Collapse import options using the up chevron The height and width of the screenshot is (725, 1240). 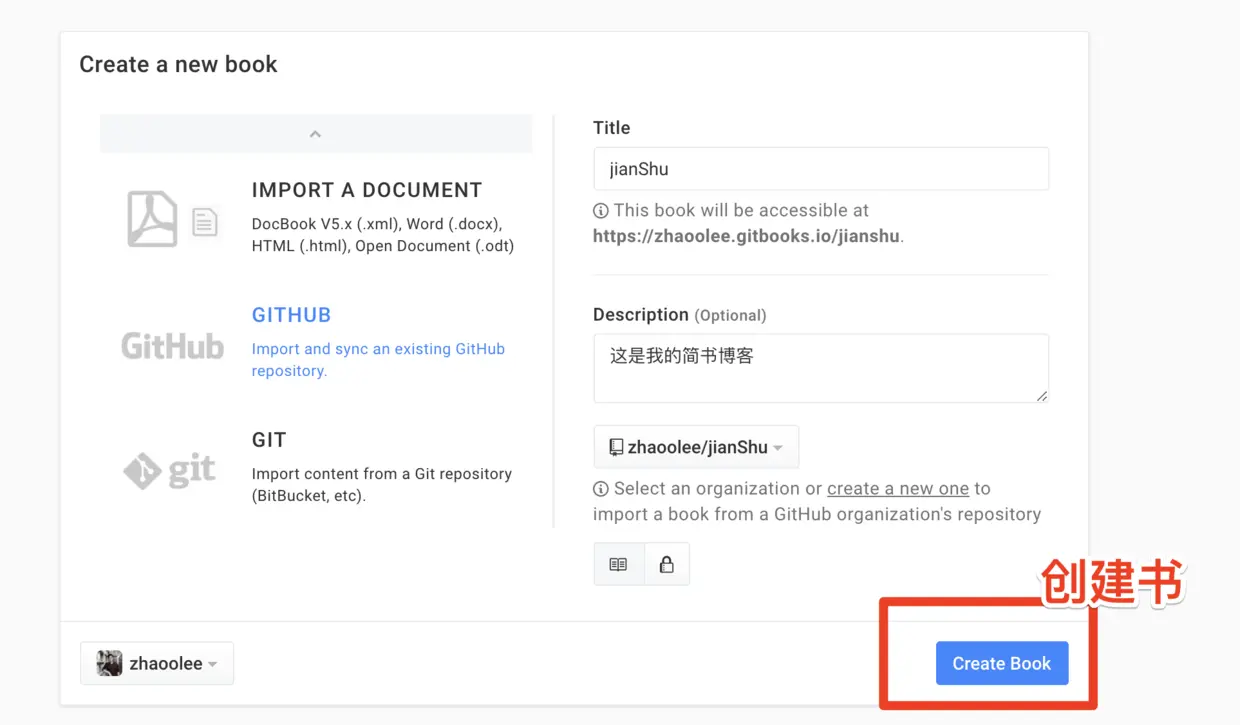pos(315,134)
